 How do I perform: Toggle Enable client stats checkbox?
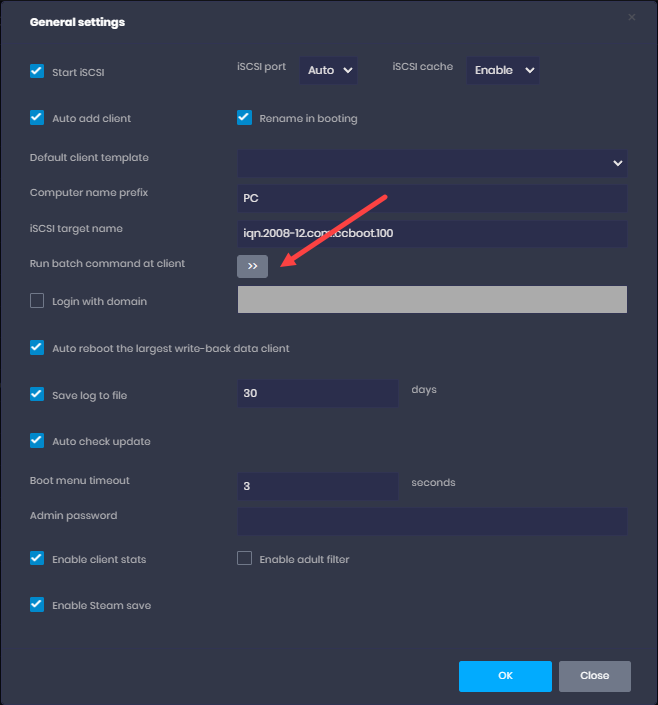point(37,559)
